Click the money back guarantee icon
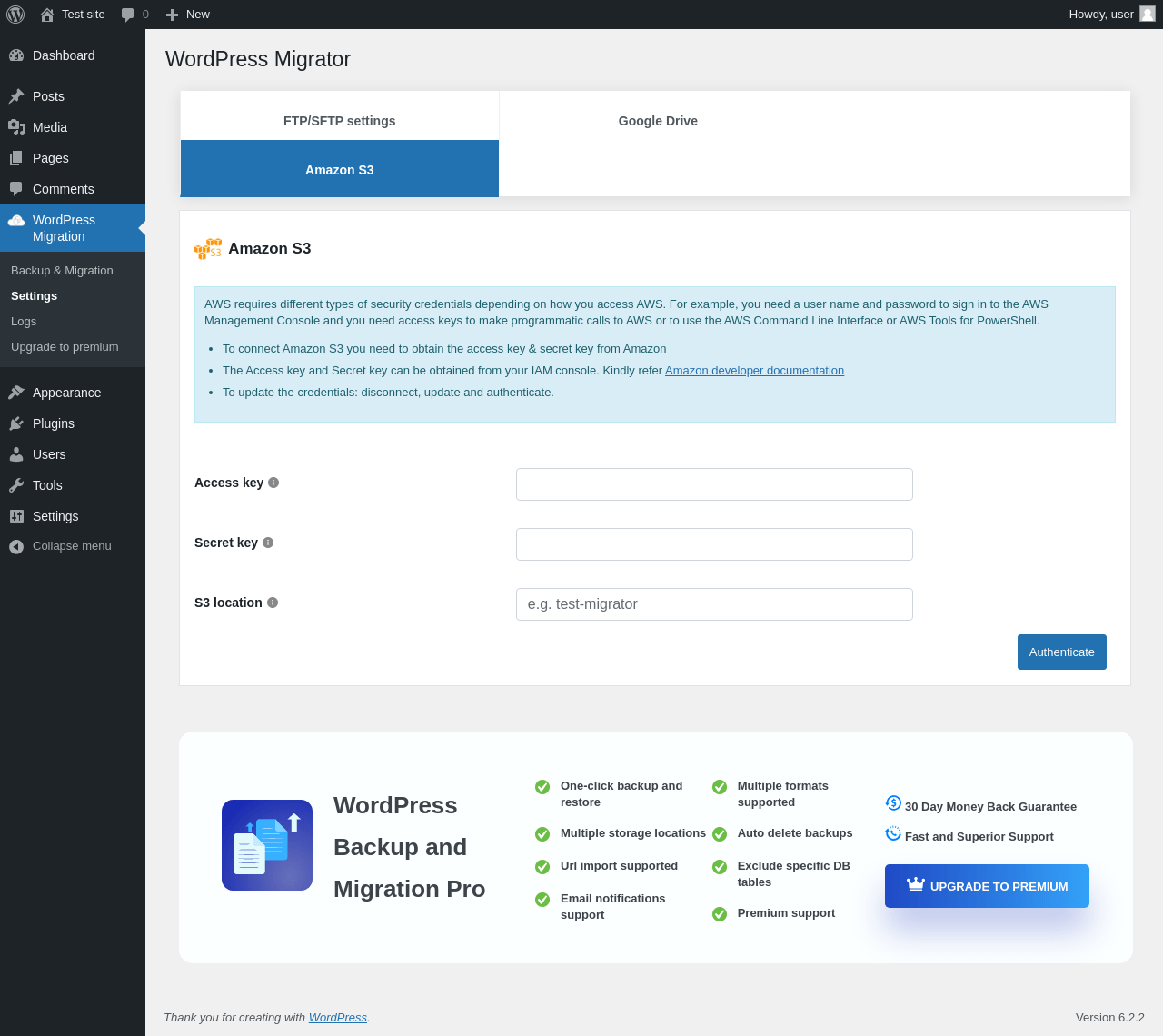 click(893, 803)
